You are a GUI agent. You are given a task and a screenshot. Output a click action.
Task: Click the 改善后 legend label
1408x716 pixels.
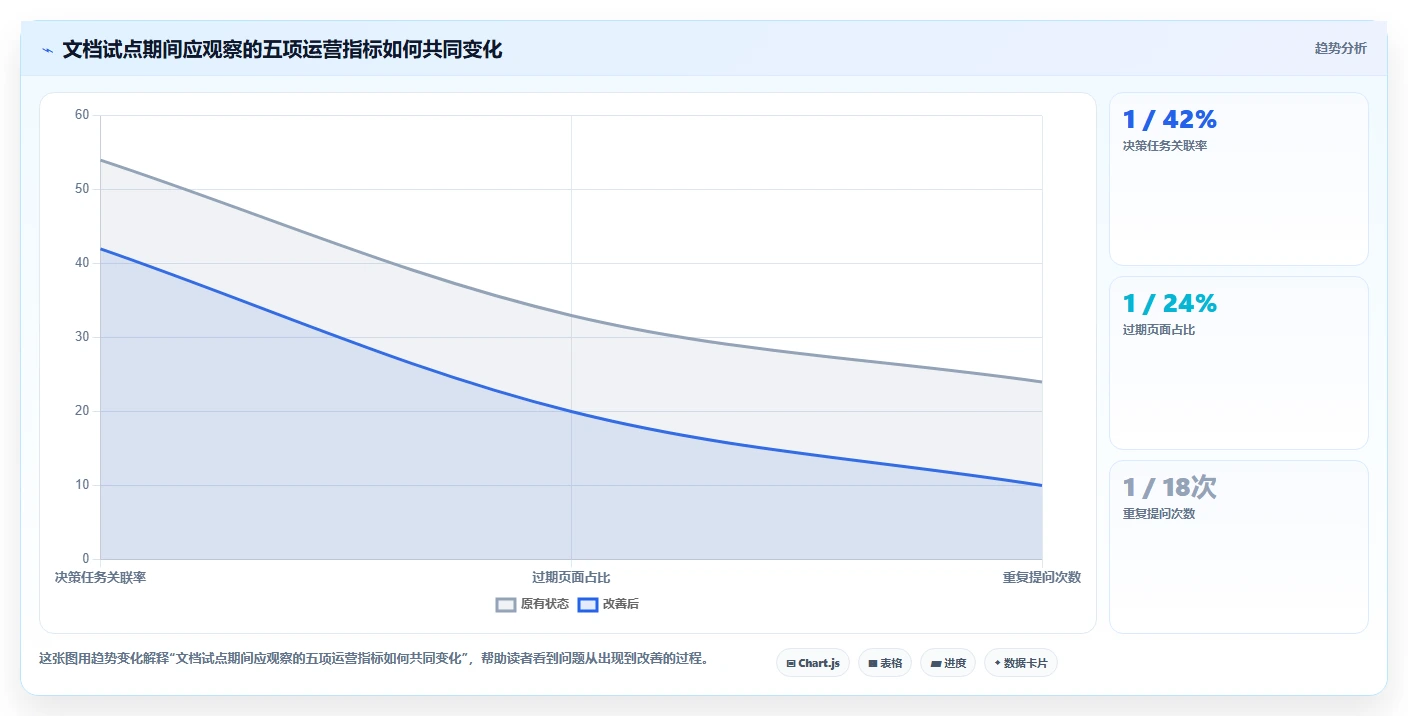[x=621, y=604]
